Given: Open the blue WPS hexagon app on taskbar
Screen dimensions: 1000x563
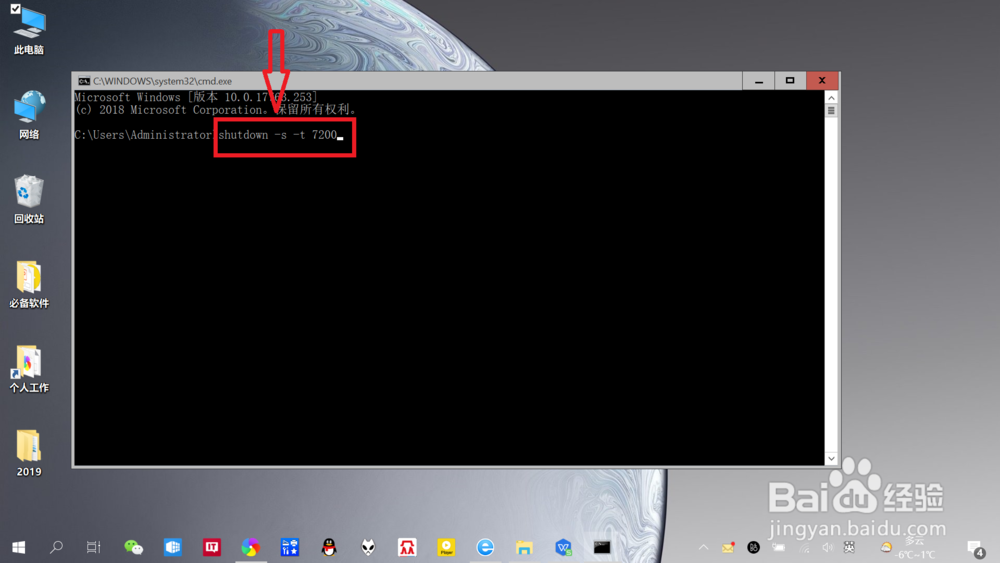Looking at the screenshot, I should tap(563, 547).
